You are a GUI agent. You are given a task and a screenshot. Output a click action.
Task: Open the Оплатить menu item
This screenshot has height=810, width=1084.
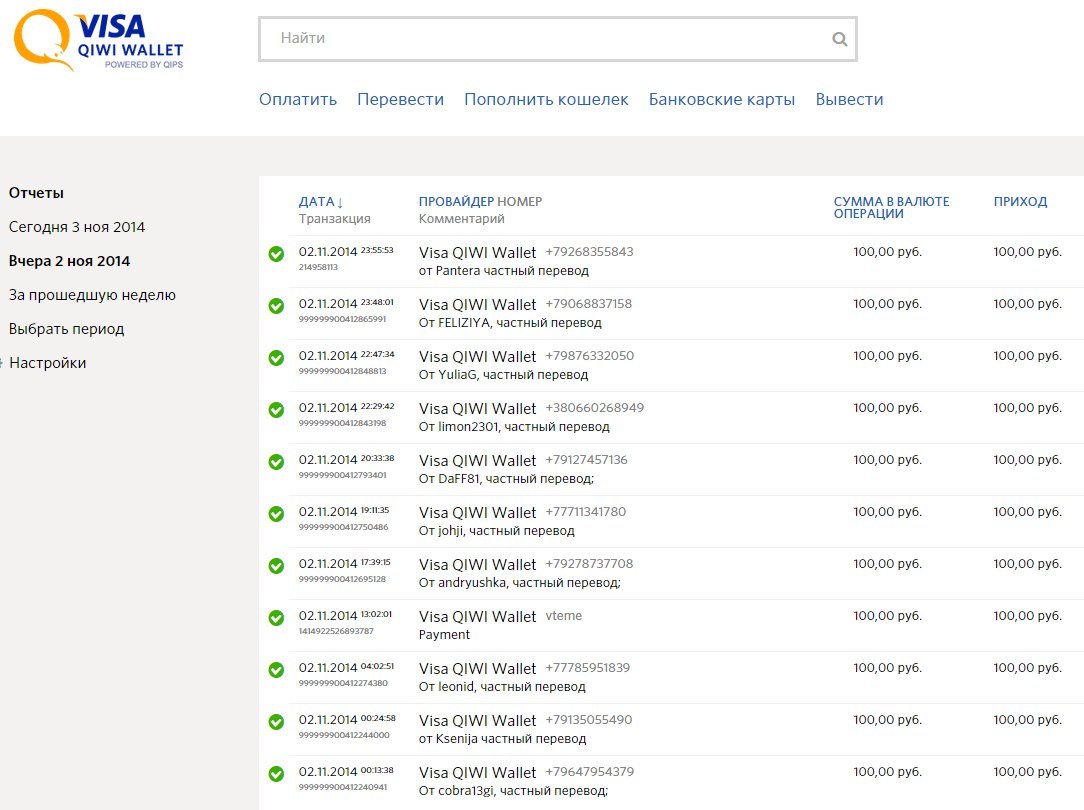[x=298, y=100]
